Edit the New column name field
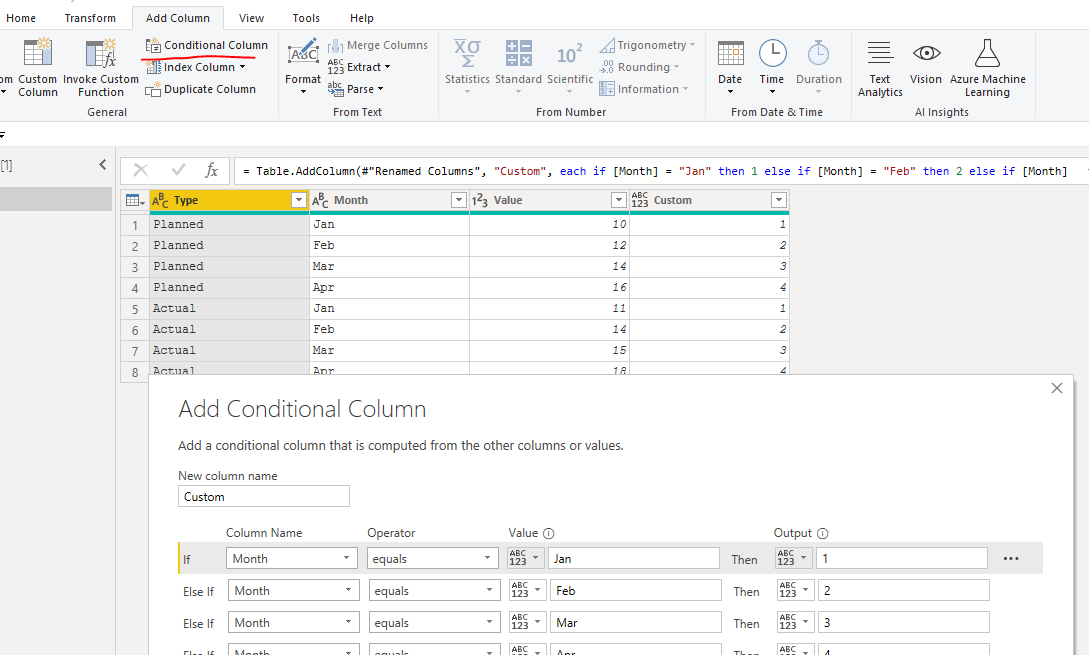 pos(264,497)
